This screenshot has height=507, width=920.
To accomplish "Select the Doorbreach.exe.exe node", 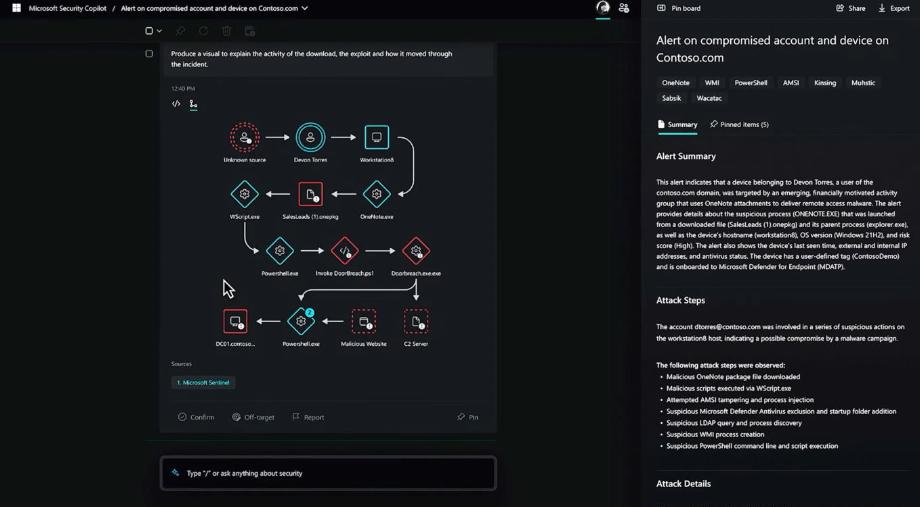I will click(416, 251).
